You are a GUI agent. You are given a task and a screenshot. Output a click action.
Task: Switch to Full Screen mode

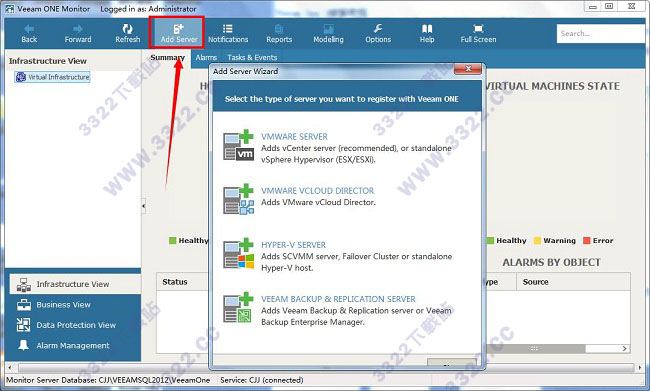(x=478, y=33)
